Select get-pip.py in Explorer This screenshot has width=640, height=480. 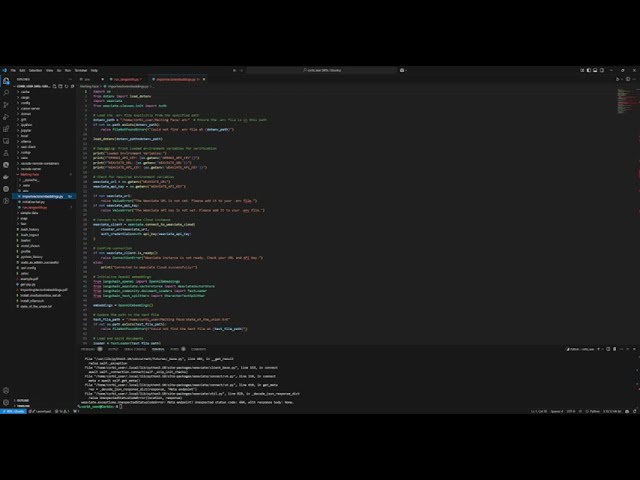click(28, 284)
